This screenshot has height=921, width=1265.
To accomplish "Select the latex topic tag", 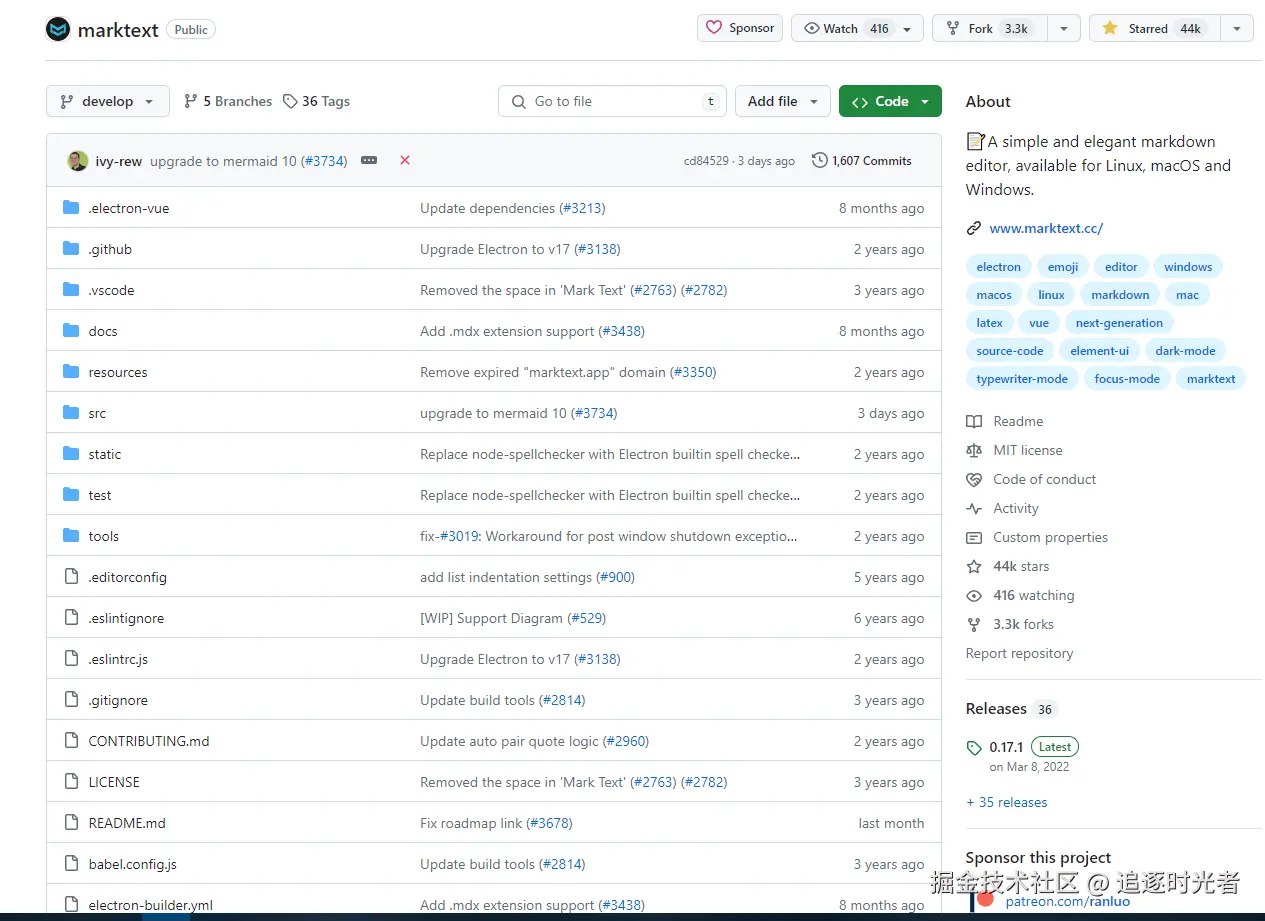I will point(989,323).
